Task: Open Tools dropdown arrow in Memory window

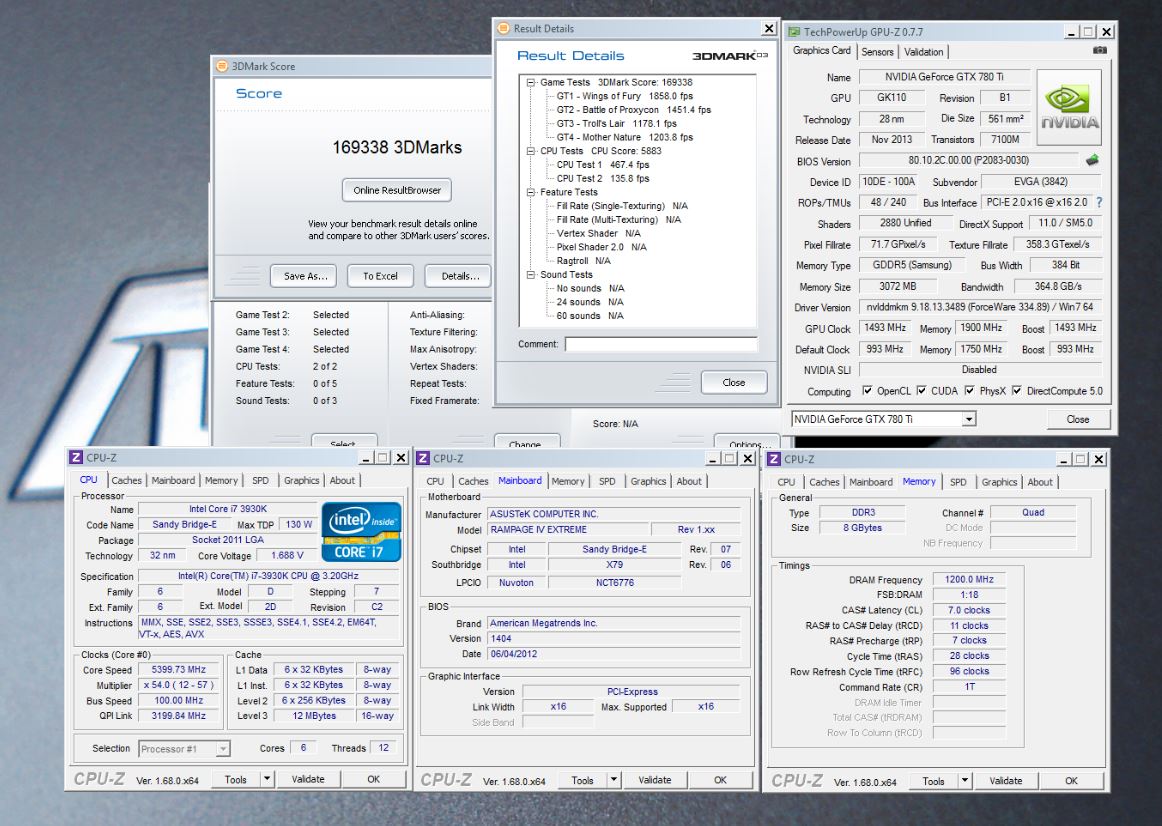Action: (x=964, y=780)
